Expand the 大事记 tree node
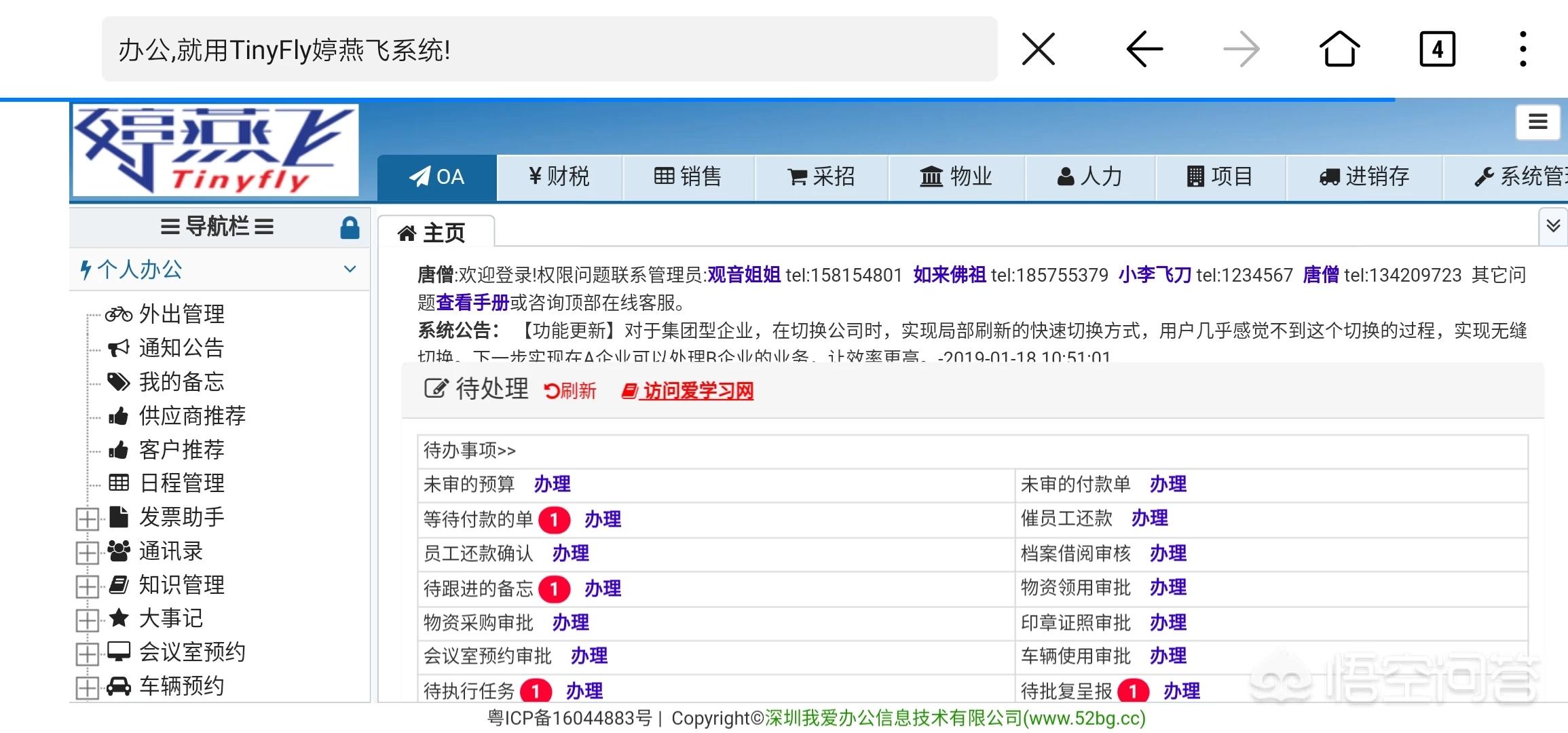The height and width of the screenshot is (733, 1568). coord(87,620)
